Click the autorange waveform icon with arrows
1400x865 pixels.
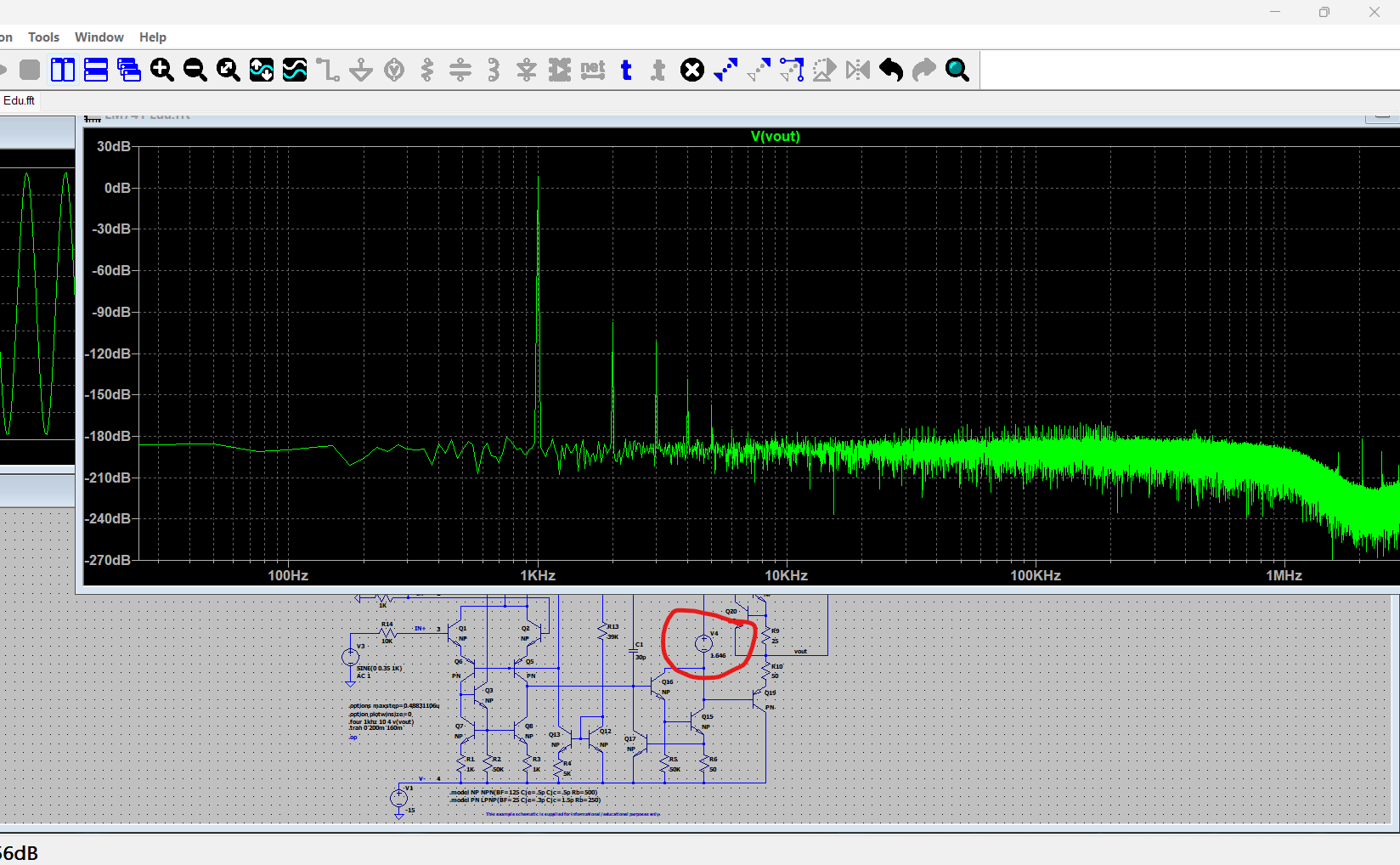point(262,70)
